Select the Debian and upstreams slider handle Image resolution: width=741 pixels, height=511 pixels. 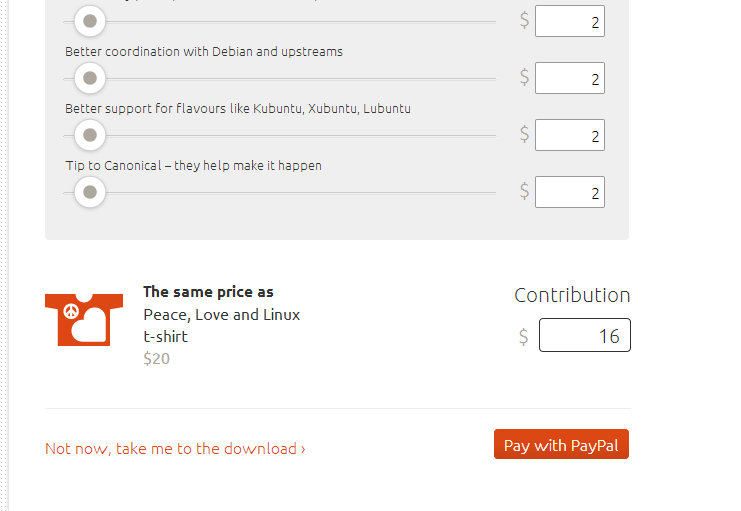(x=90, y=78)
